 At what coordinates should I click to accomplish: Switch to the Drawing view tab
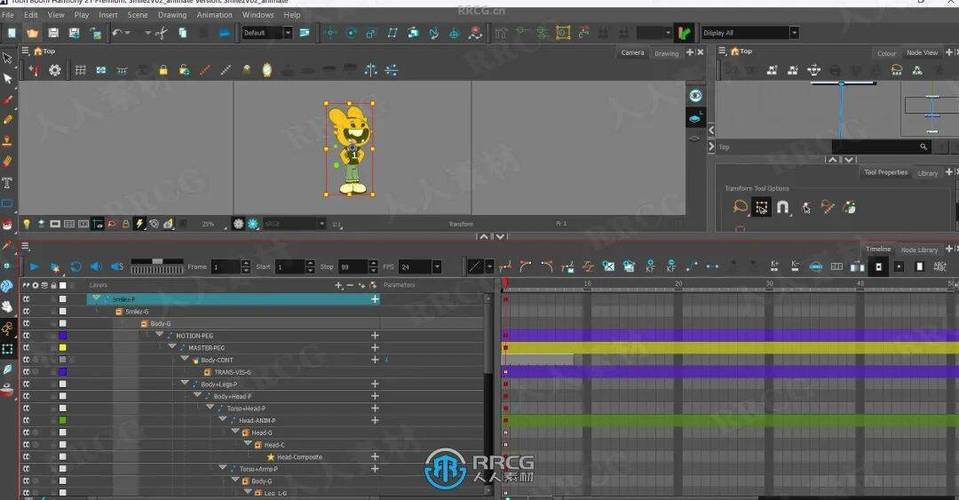666,53
